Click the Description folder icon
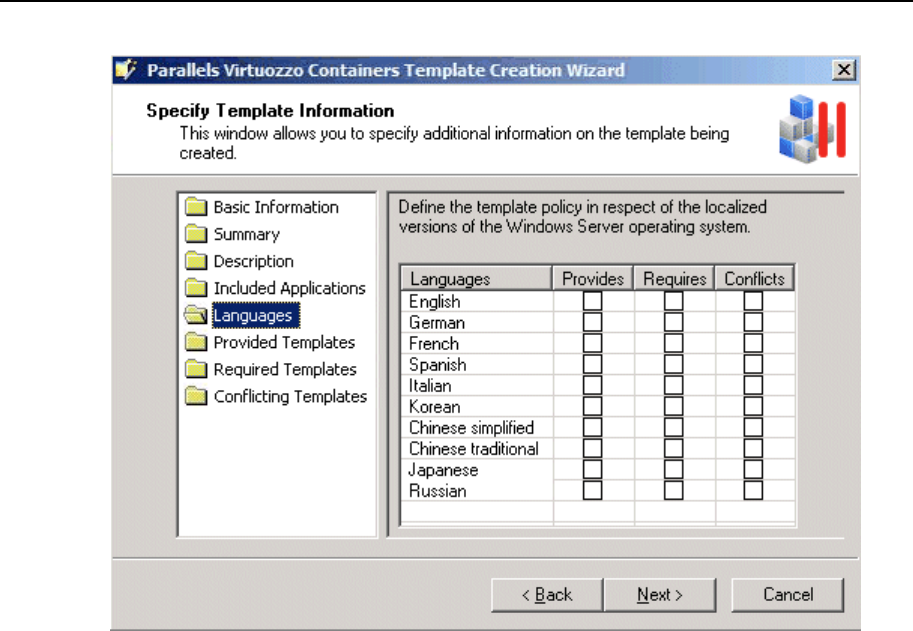 pyautogui.click(x=196, y=261)
